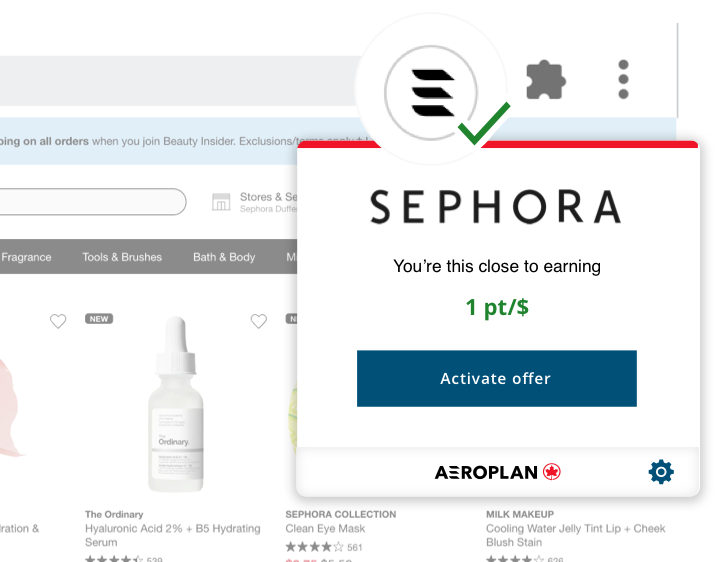Open The Ordinary serum product image
722x562 pixels.
click(x=175, y=404)
